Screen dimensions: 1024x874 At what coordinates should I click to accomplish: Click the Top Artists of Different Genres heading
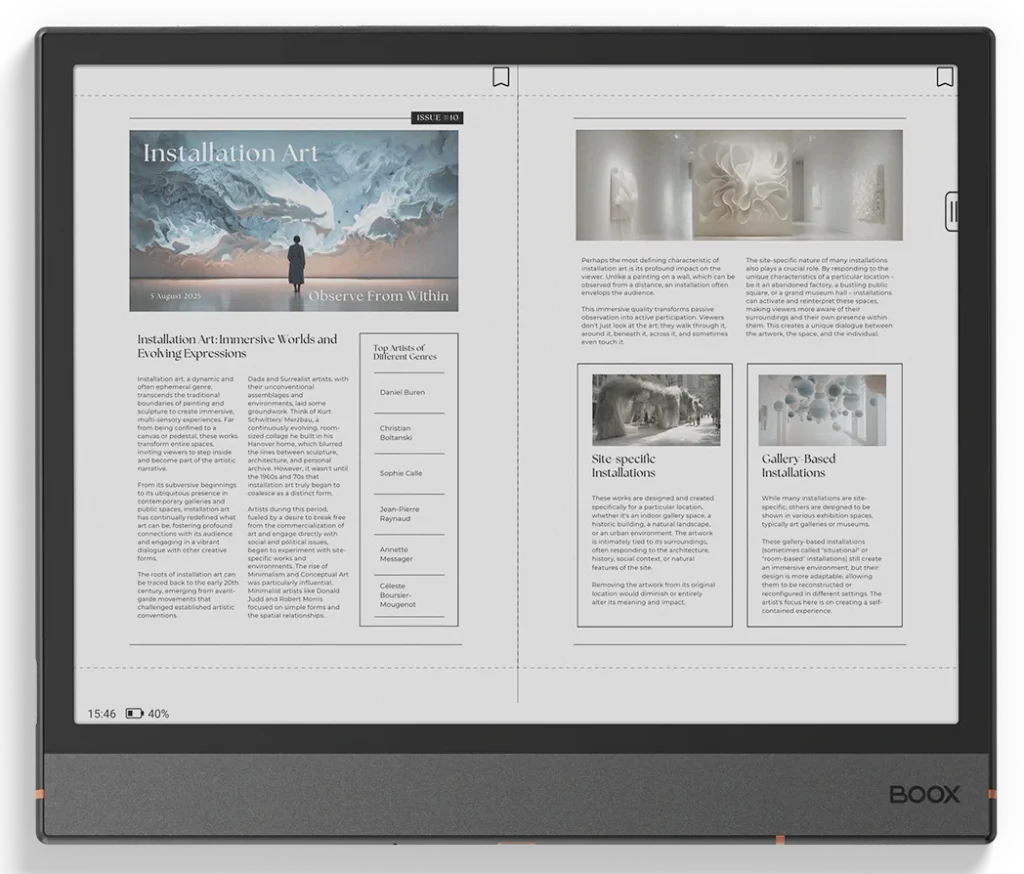point(405,352)
